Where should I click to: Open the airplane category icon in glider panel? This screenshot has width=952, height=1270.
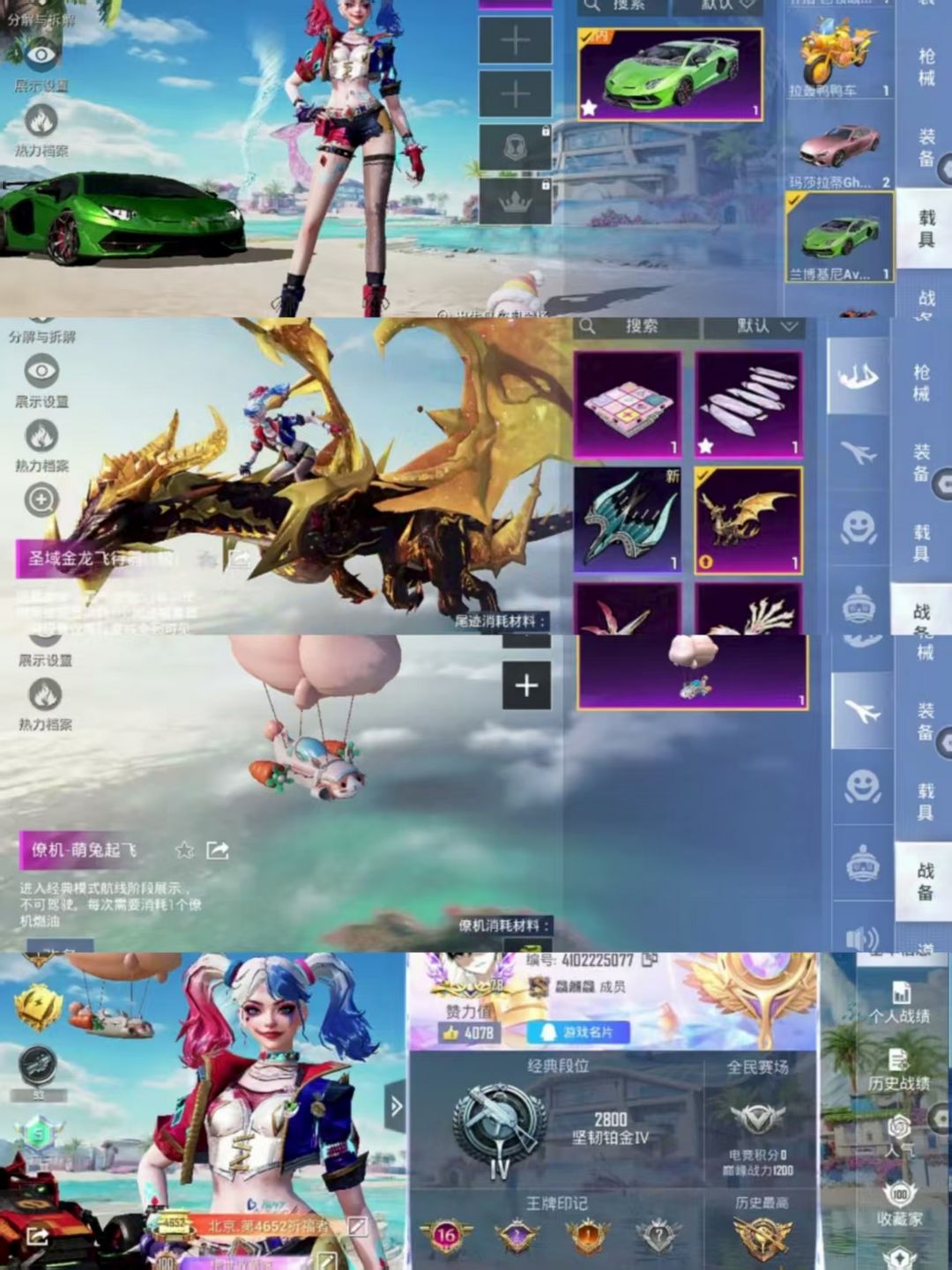[858, 453]
